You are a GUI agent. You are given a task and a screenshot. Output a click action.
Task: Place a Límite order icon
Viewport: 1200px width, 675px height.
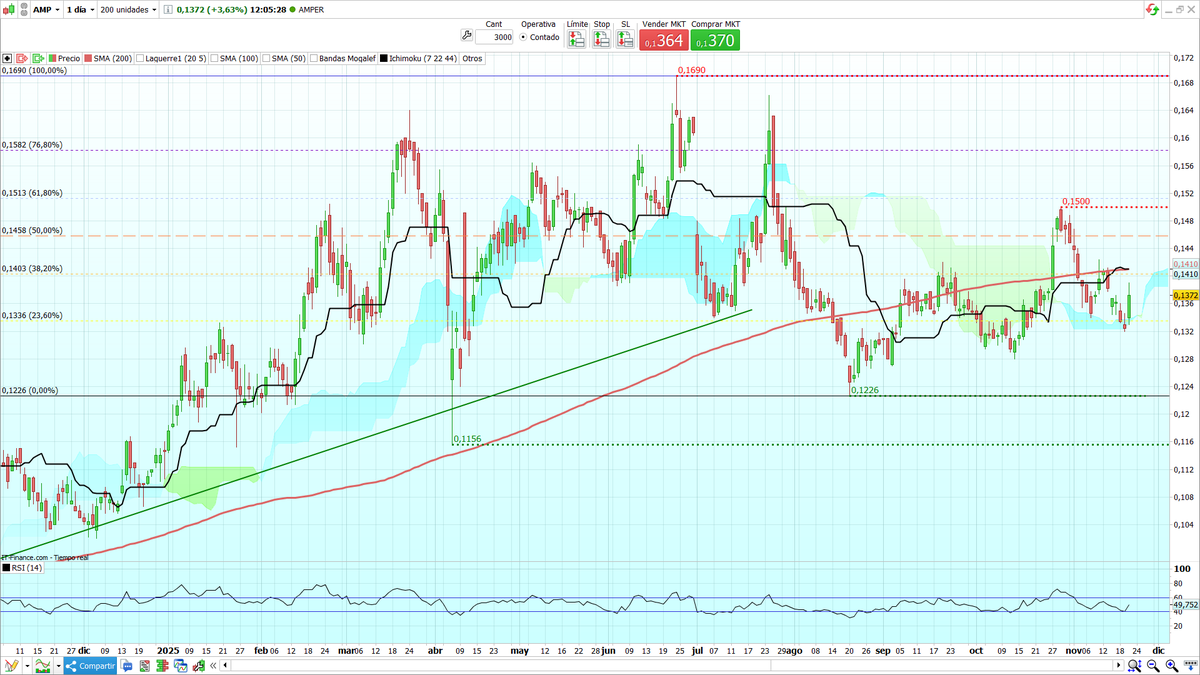click(577, 39)
